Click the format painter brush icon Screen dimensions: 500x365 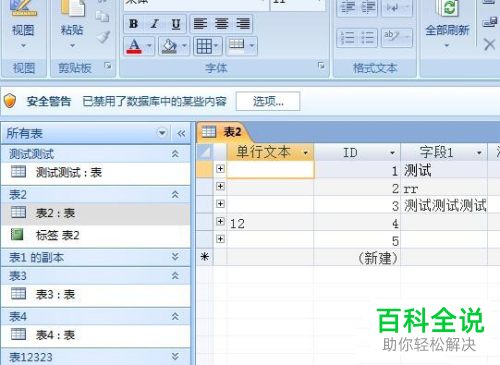pos(103,37)
